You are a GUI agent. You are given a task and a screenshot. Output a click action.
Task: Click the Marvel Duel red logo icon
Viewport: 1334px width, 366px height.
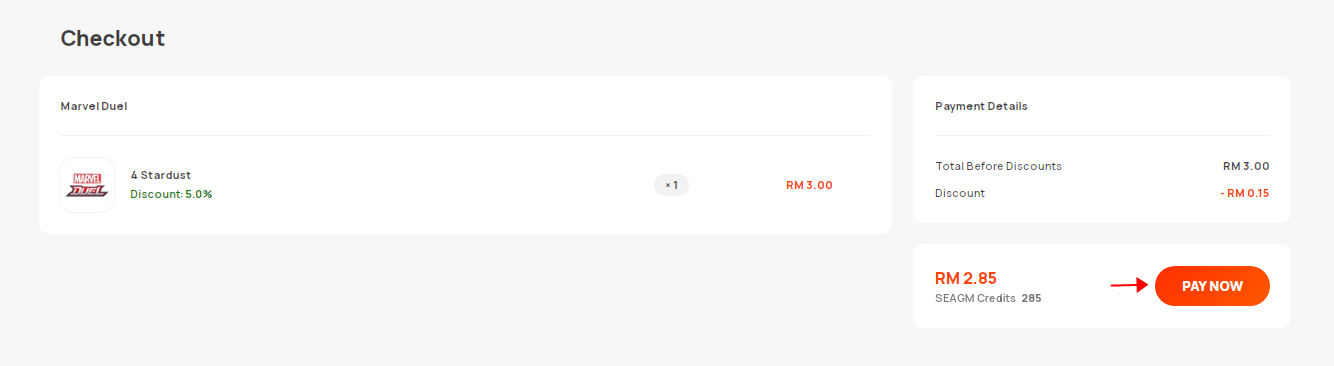click(x=87, y=185)
